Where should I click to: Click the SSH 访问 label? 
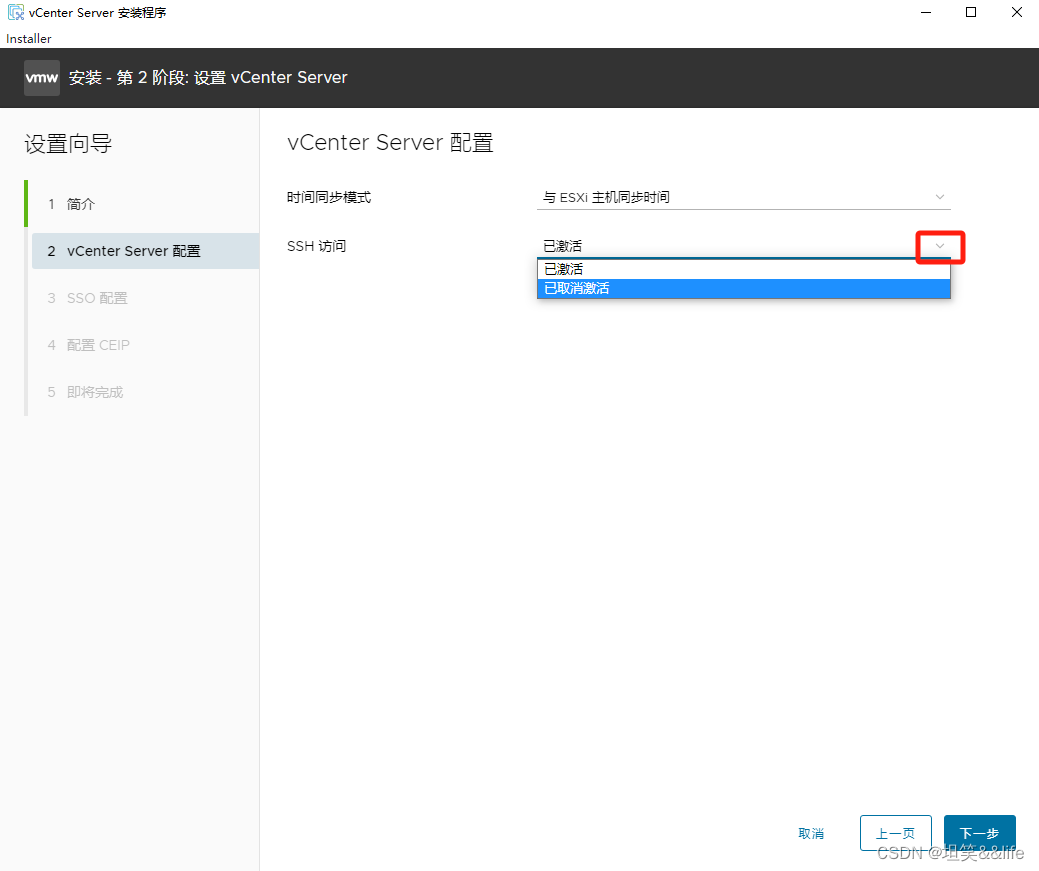click(316, 246)
